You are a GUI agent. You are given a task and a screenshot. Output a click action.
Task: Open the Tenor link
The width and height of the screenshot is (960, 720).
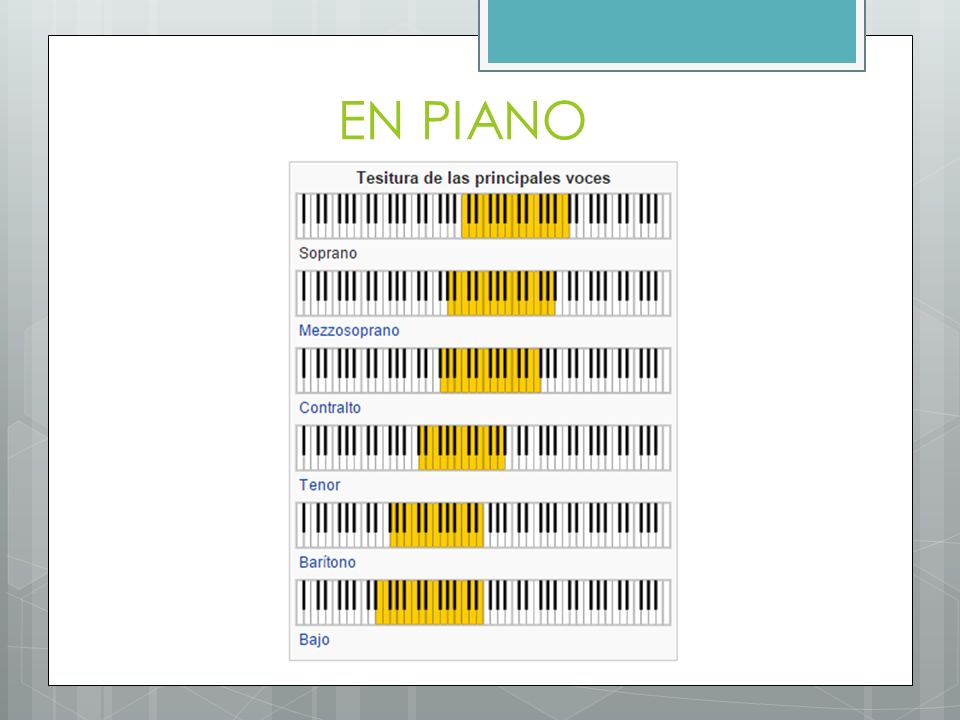(320, 485)
